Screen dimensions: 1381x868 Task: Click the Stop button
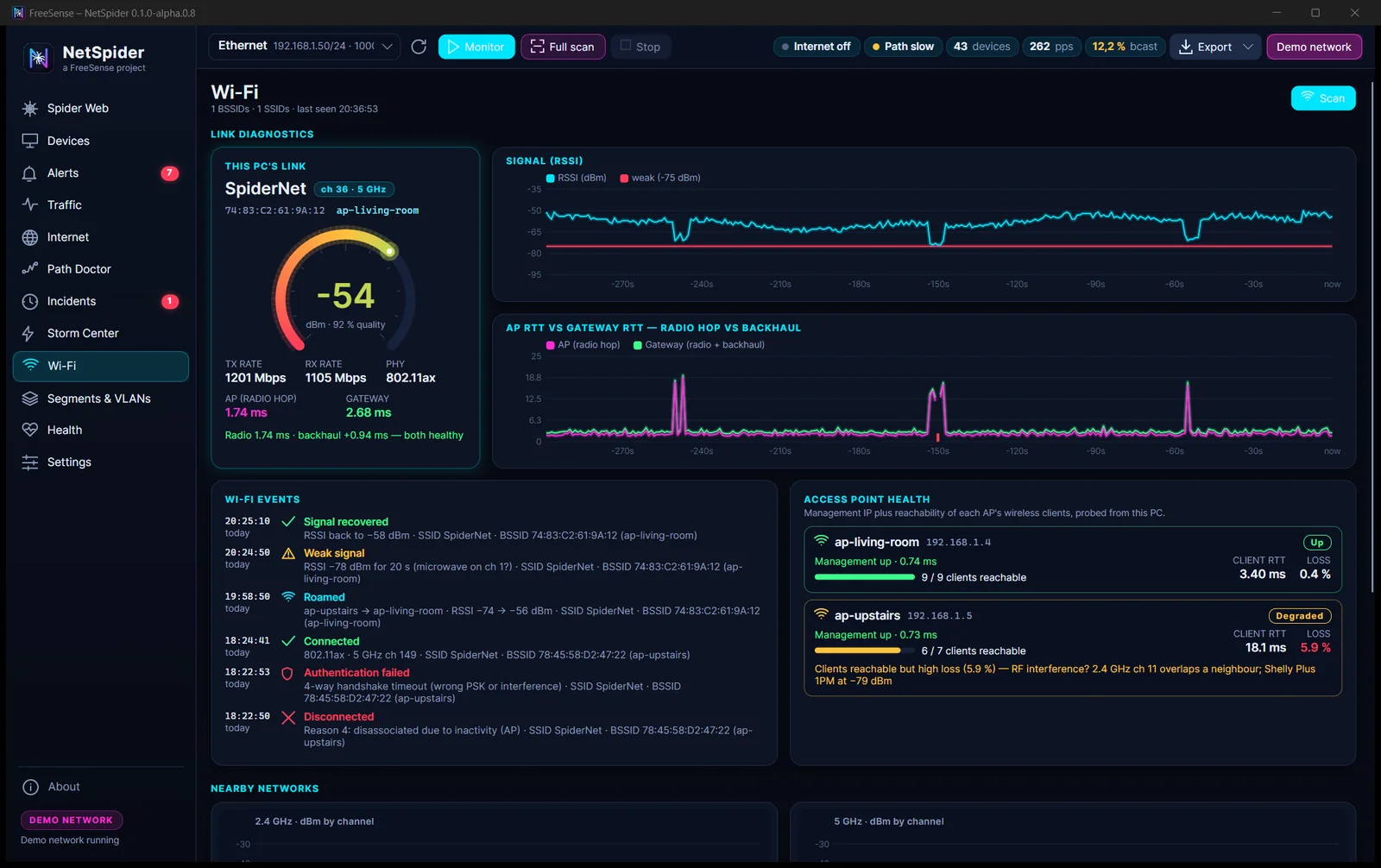tap(640, 47)
